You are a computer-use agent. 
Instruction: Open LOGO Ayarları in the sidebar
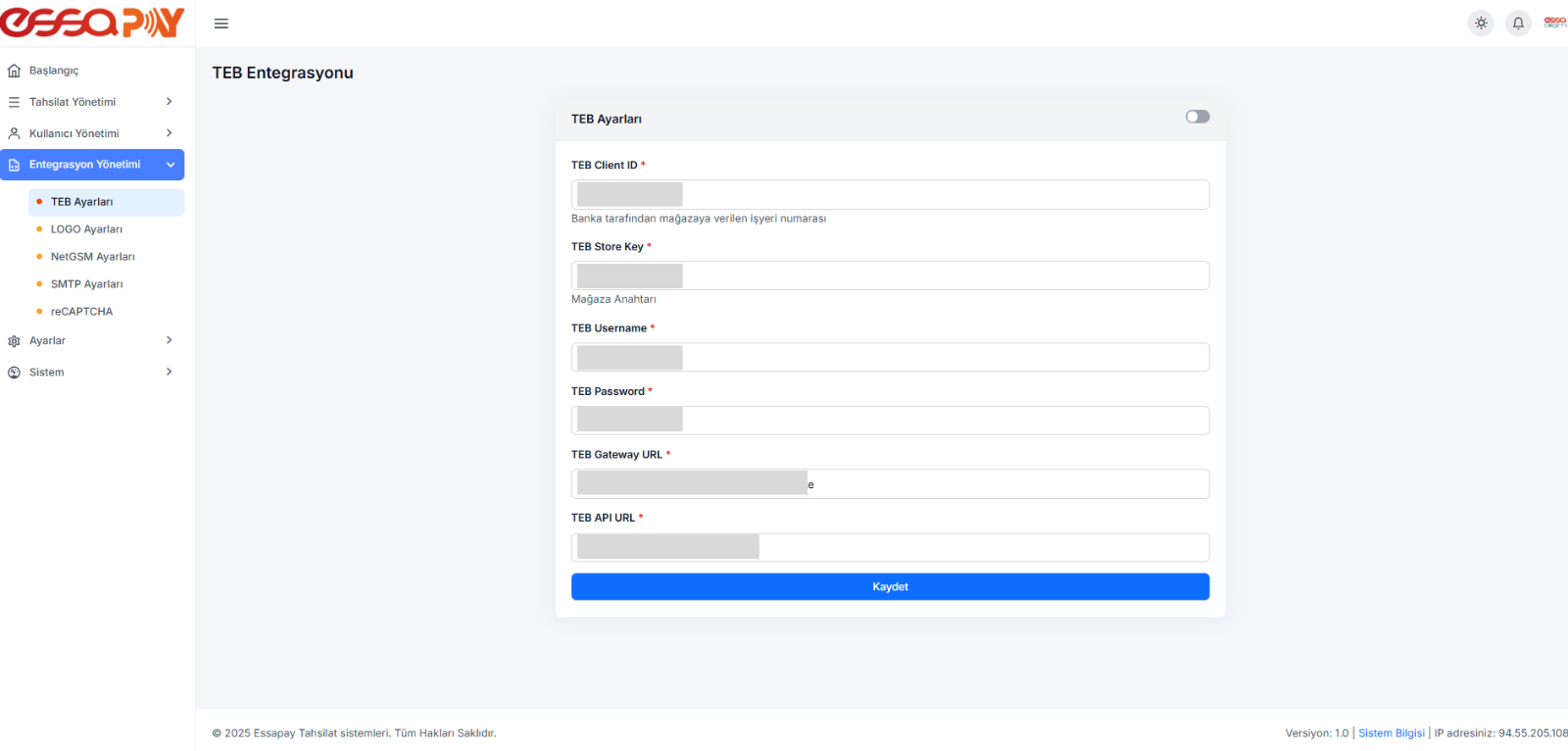tap(86, 229)
